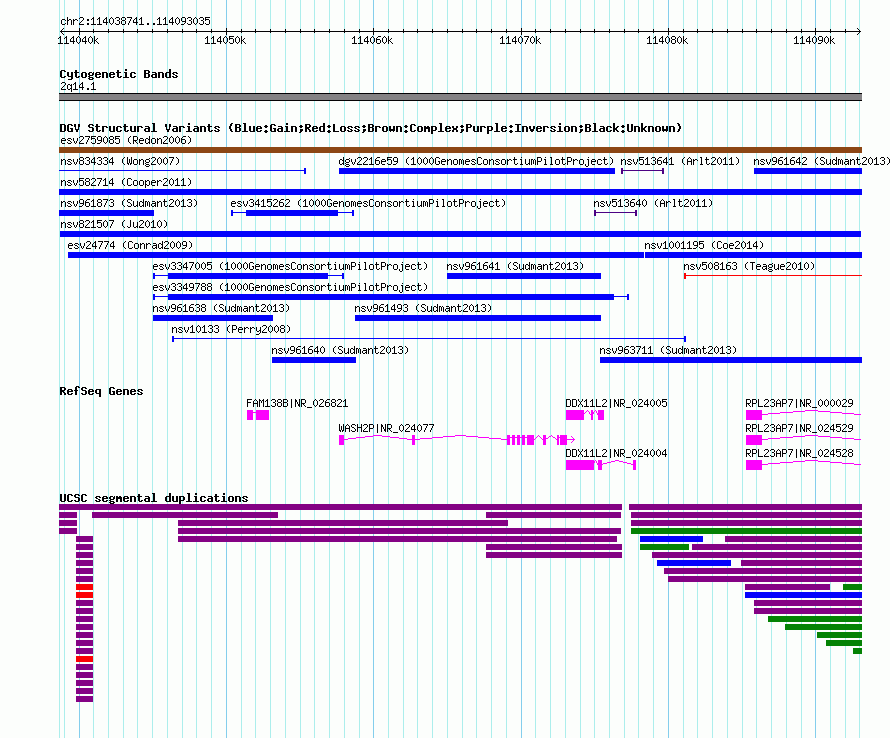Click the RPL23AP7|NR_024529 gene
890x738 pixels.
(x=803, y=440)
